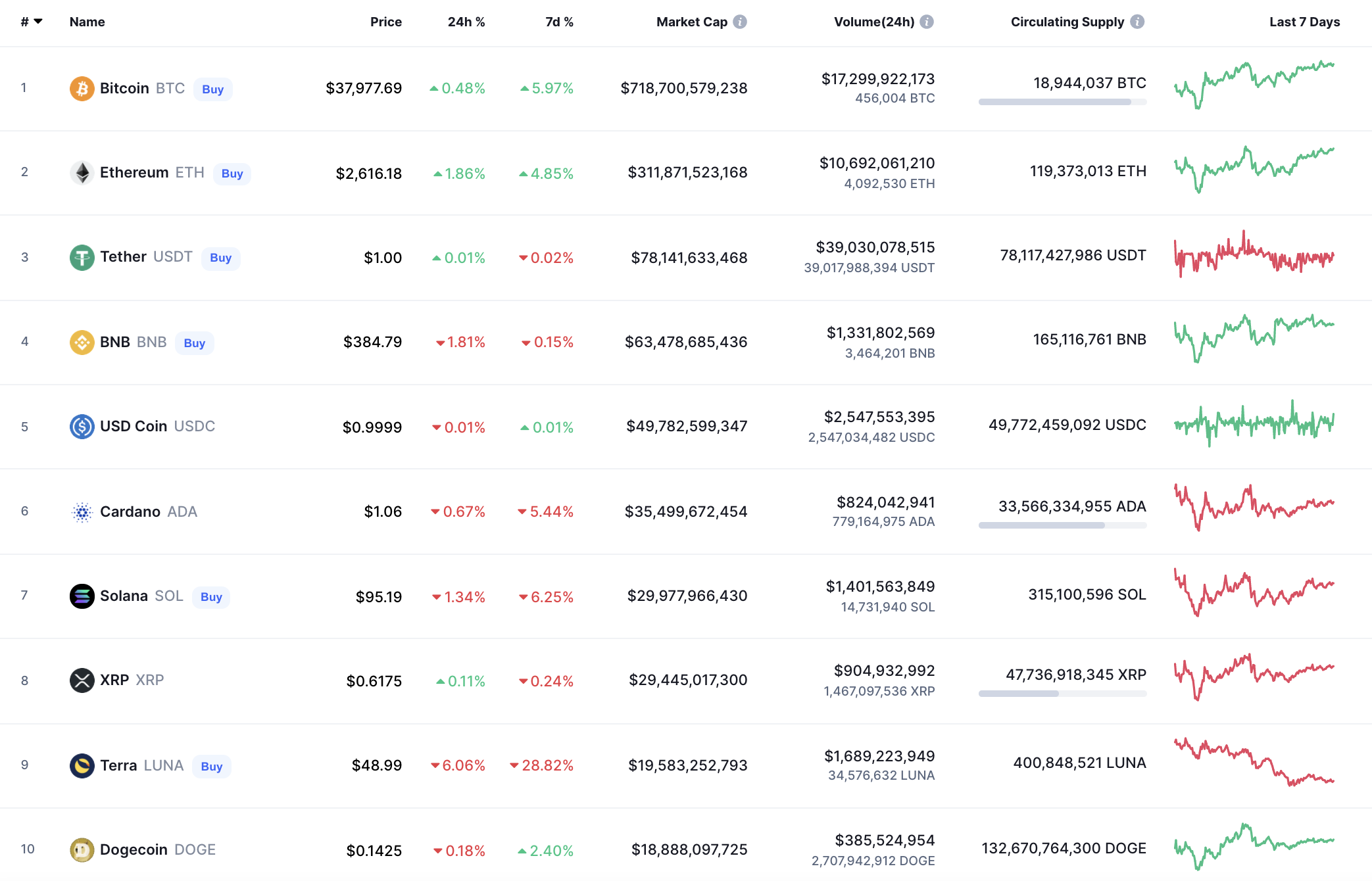This screenshot has width=1372, height=881.
Task: Sort table by Price column
Action: click(386, 22)
